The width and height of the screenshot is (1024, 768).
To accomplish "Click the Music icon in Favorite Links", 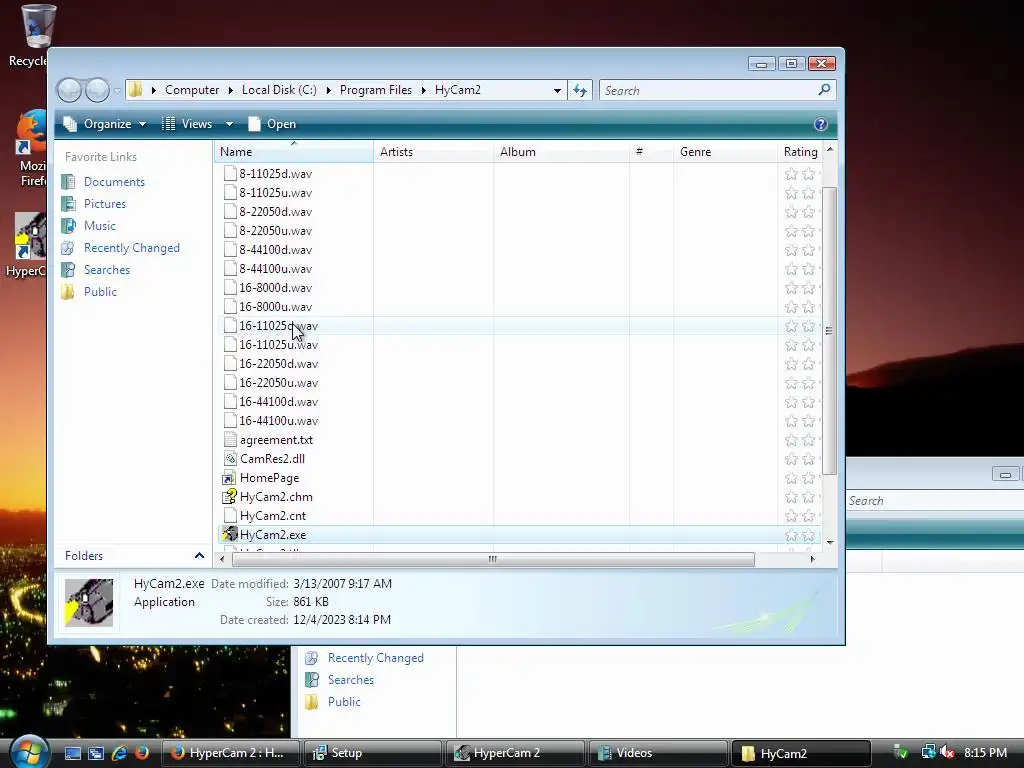I will [68, 226].
